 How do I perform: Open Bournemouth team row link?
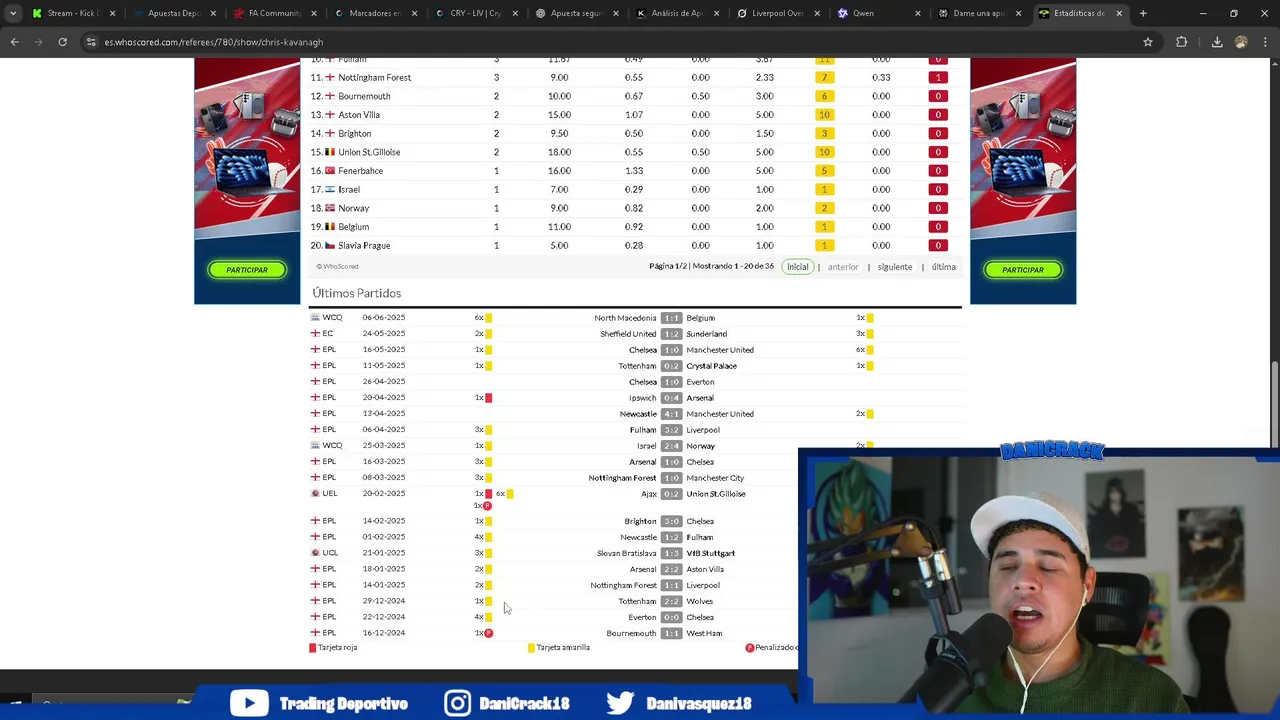pos(364,96)
